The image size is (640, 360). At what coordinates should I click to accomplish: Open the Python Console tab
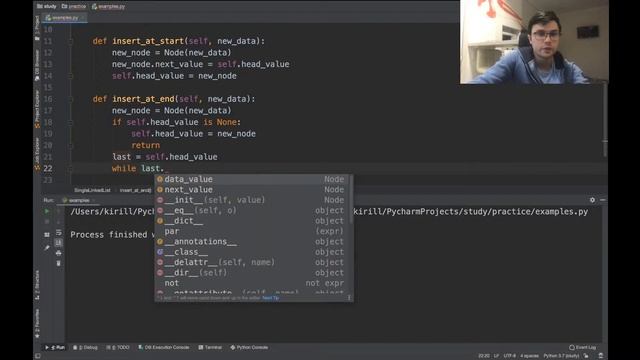pos(249,347)
